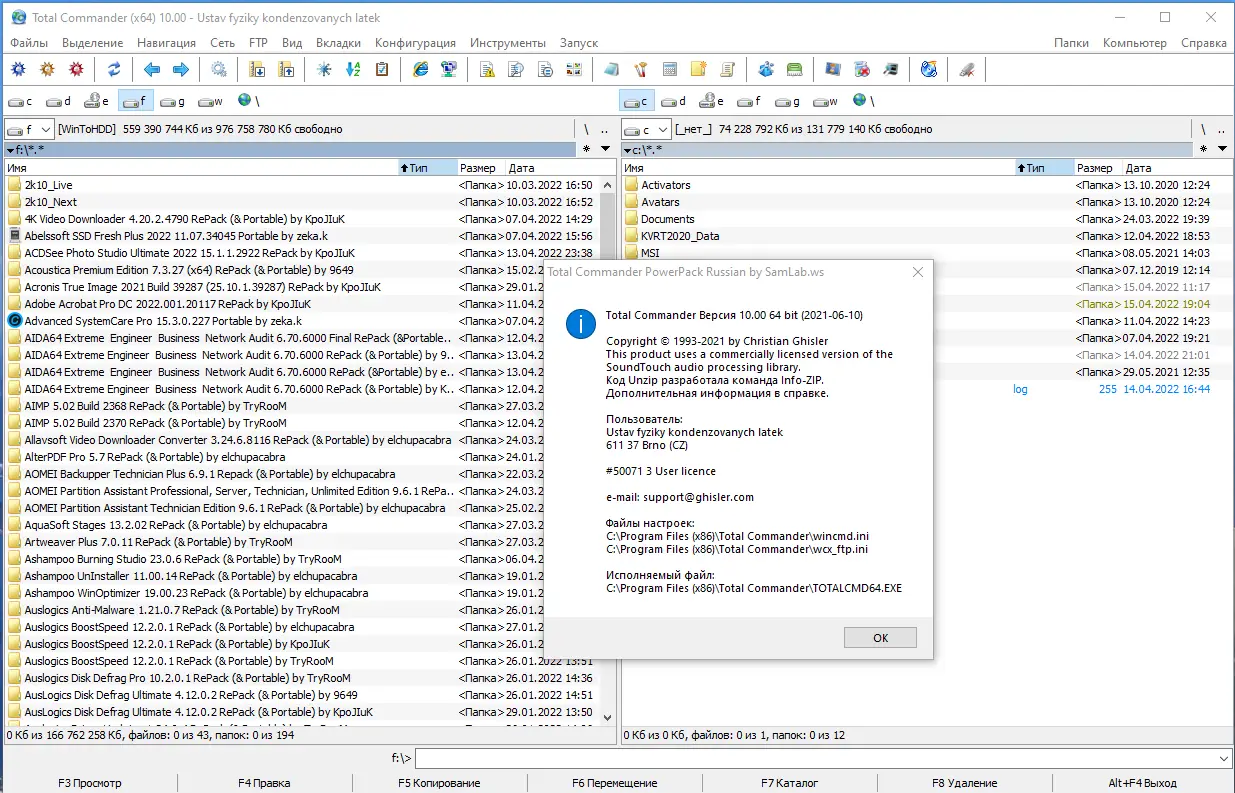Image resolution: width=1235 pixels, height=793 pixels.
Task: Open the gray gear settings icon
Action: pos(219,69)
